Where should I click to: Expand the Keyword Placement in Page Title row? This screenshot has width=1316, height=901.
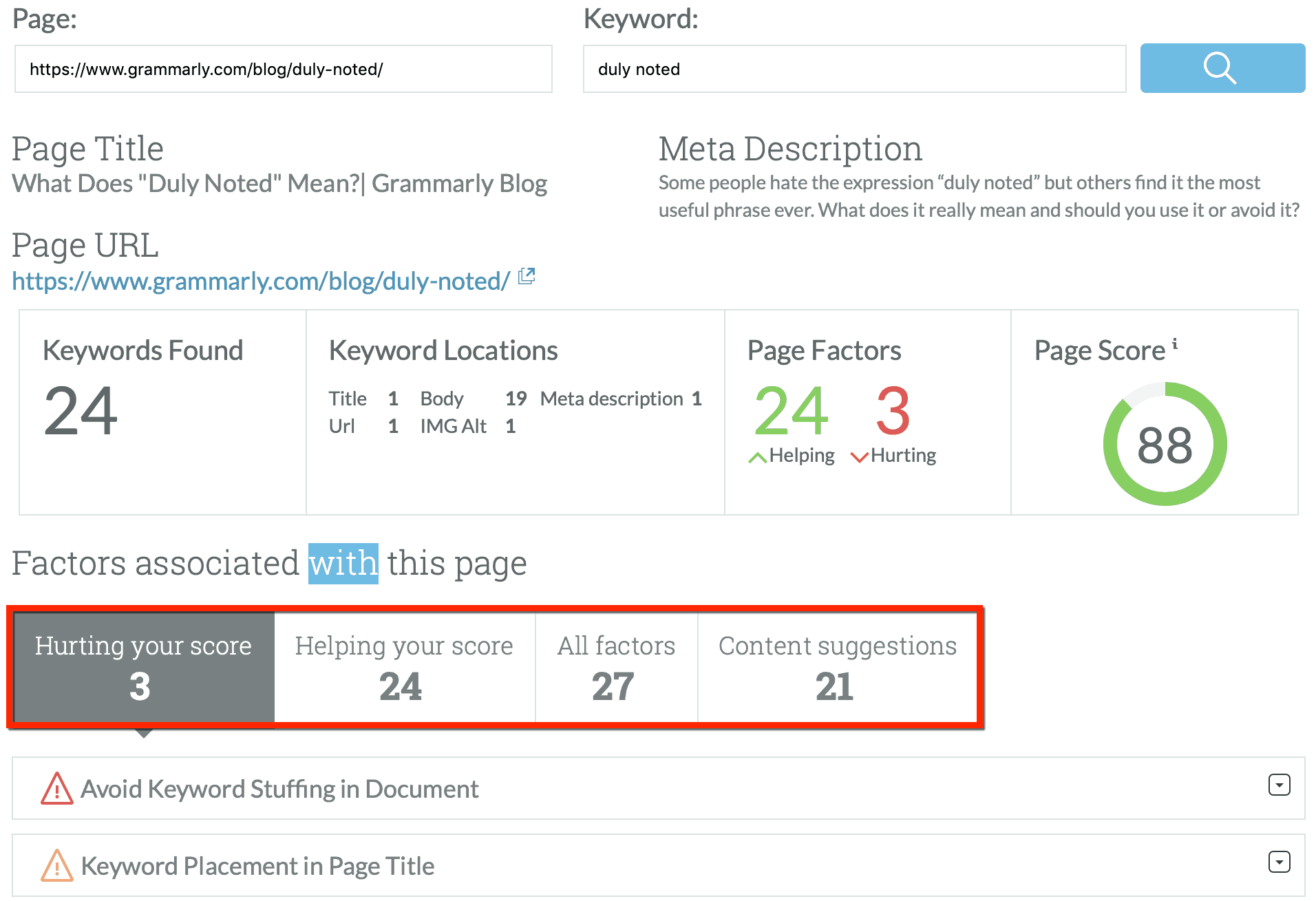[x=1279, y=861]
